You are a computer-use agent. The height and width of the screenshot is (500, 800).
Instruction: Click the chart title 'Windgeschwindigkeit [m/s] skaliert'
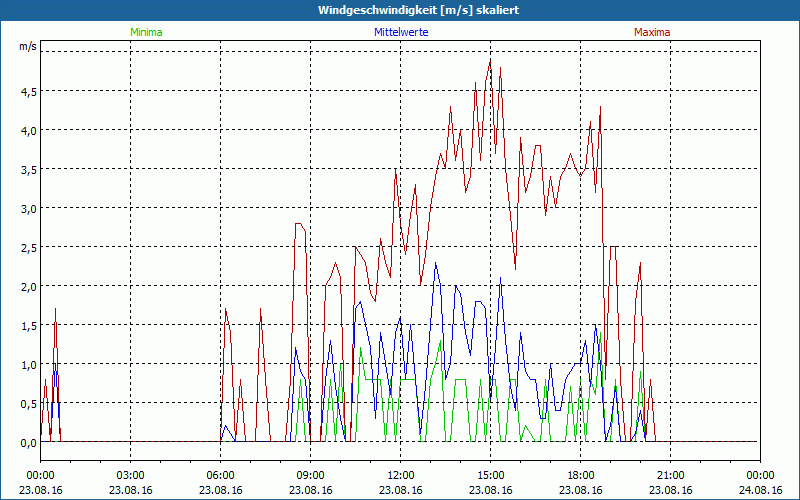pos(418,10)
